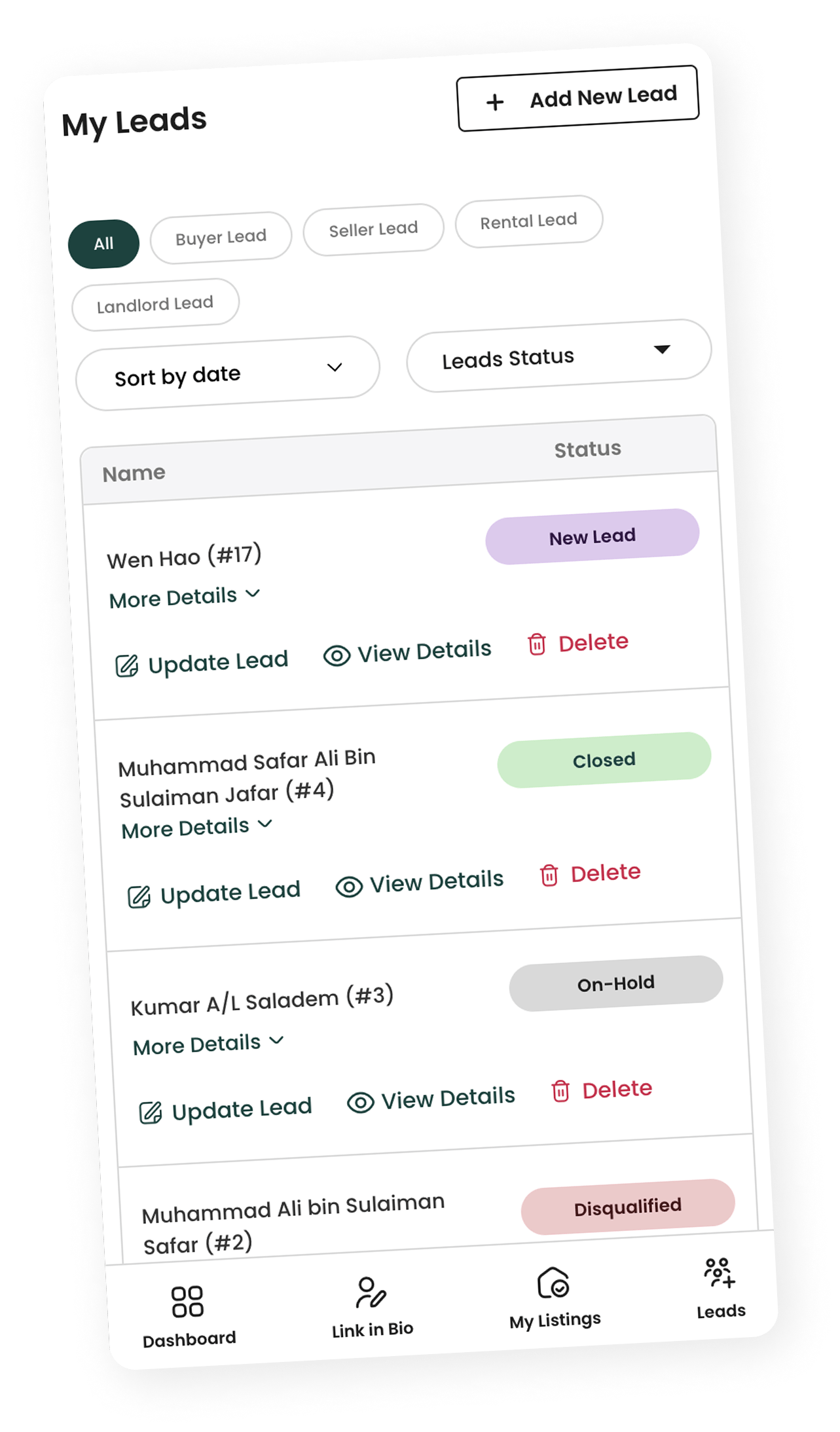This screenshot has width=840, height=1432.
Task: Click the plus icon in Add New Lead
Action: [x=495, y=102]
